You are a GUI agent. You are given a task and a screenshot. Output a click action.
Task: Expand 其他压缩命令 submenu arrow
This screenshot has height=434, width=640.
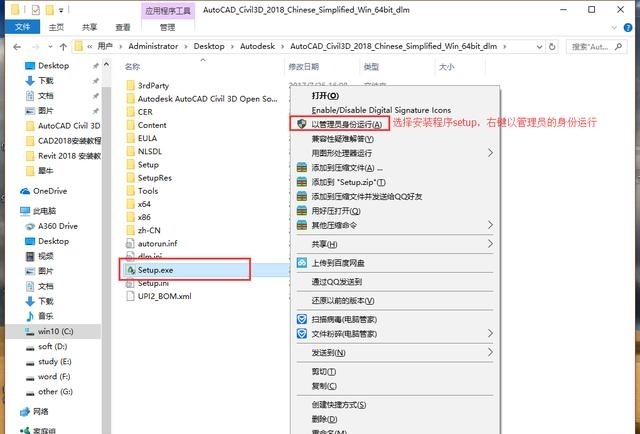[490, 225]
